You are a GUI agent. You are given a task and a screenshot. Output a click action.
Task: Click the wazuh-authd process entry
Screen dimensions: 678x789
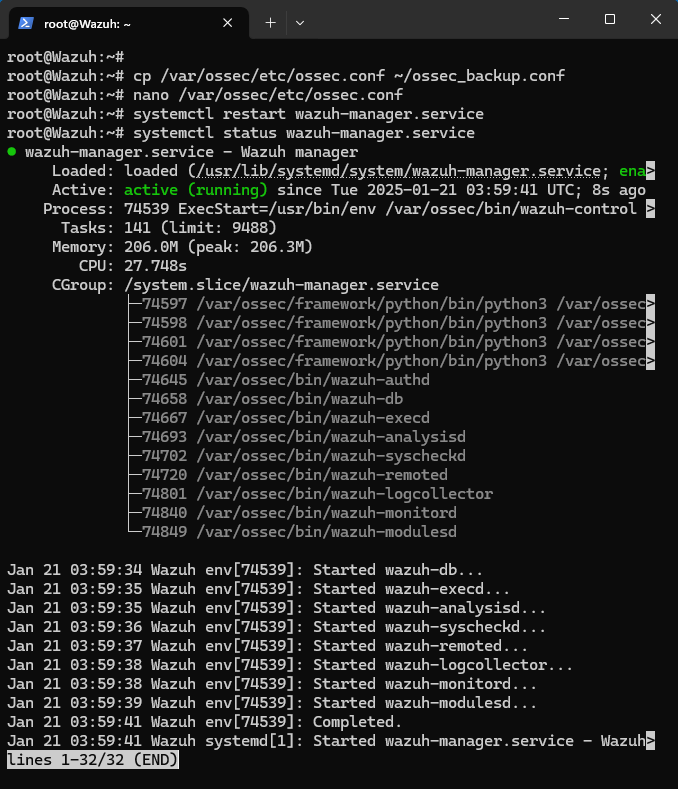pyautogui.click(x=312, y=380)
